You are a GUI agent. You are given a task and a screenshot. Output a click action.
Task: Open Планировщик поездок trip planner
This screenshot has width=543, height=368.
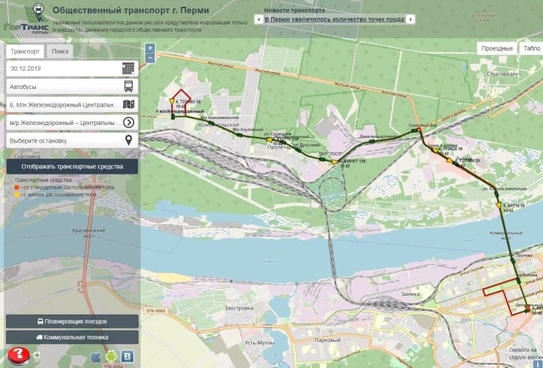72,321
